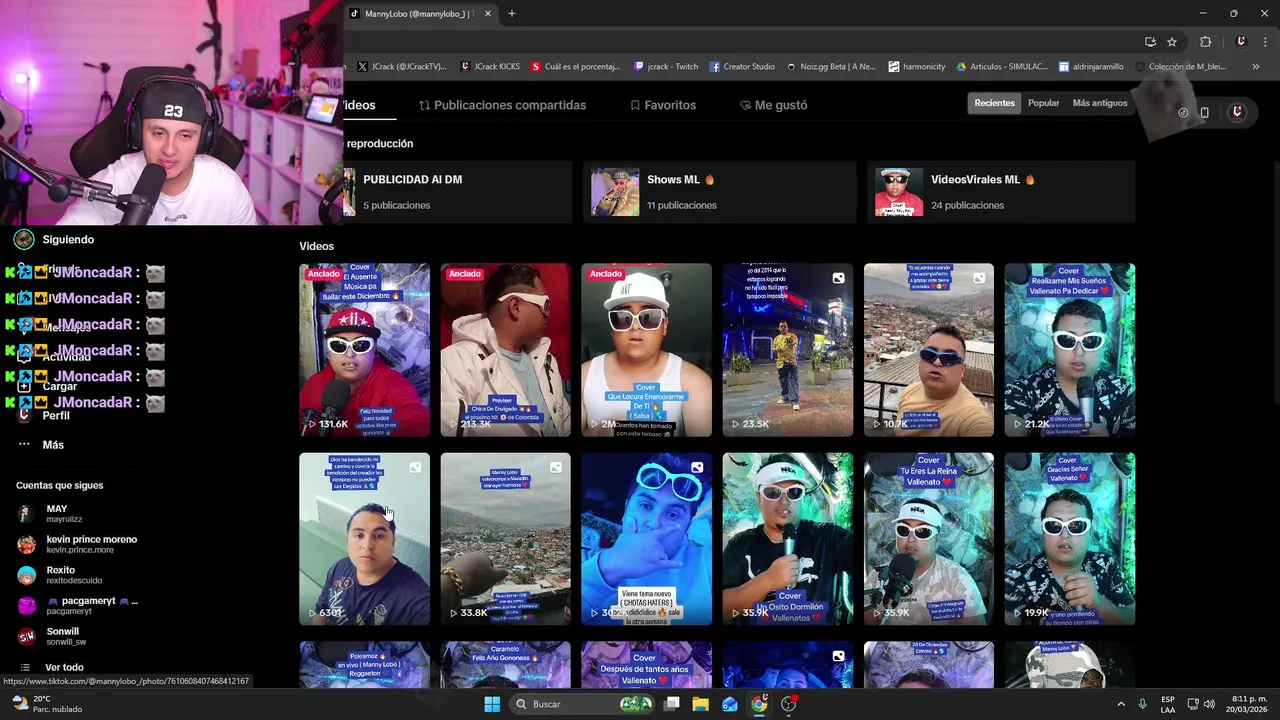Image resolution: width=1280 pixels, height=720 pixels.
Task: Open the 'Colección de M_blei' bookmark
Action: (x=1180, y=67)
